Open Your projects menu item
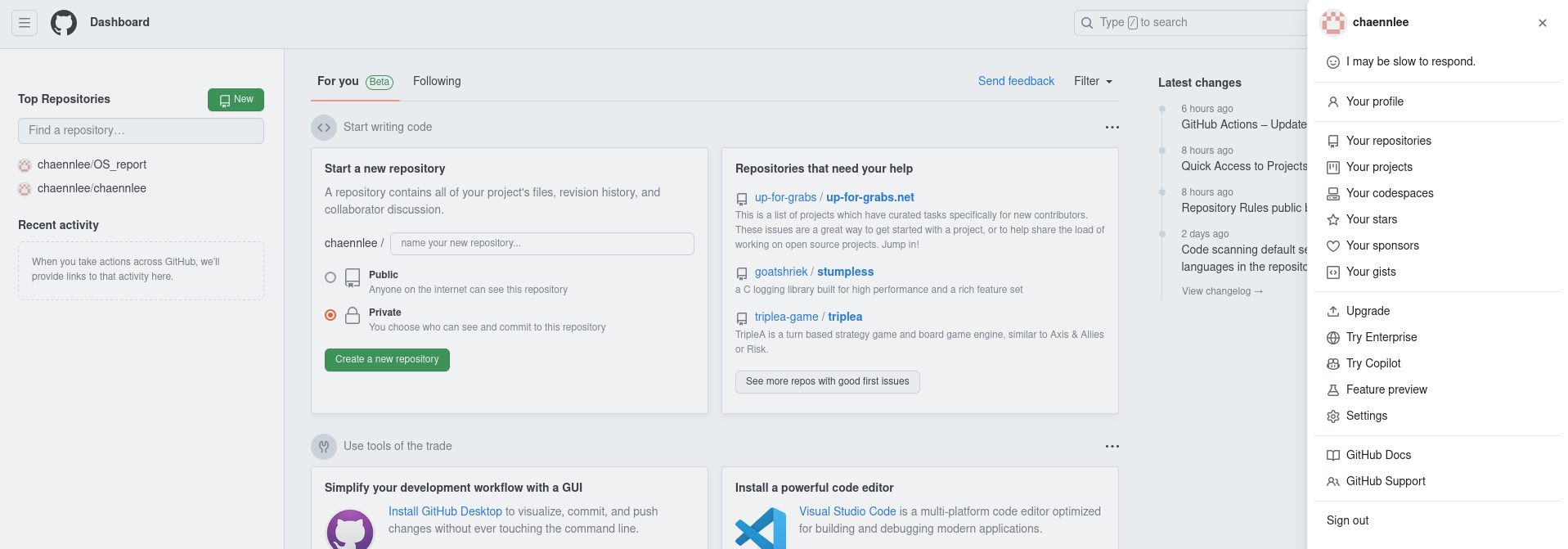Screen dimensions: 1568x549 pos(1438,168)
